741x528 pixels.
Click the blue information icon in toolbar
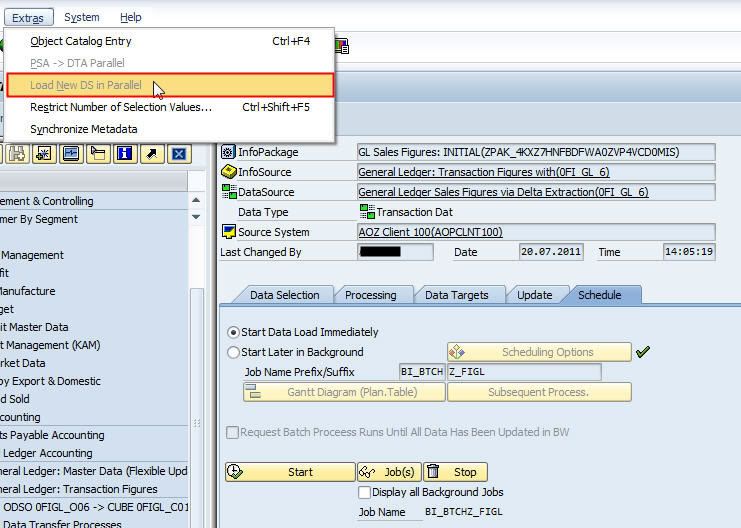[x=125, y=153]
